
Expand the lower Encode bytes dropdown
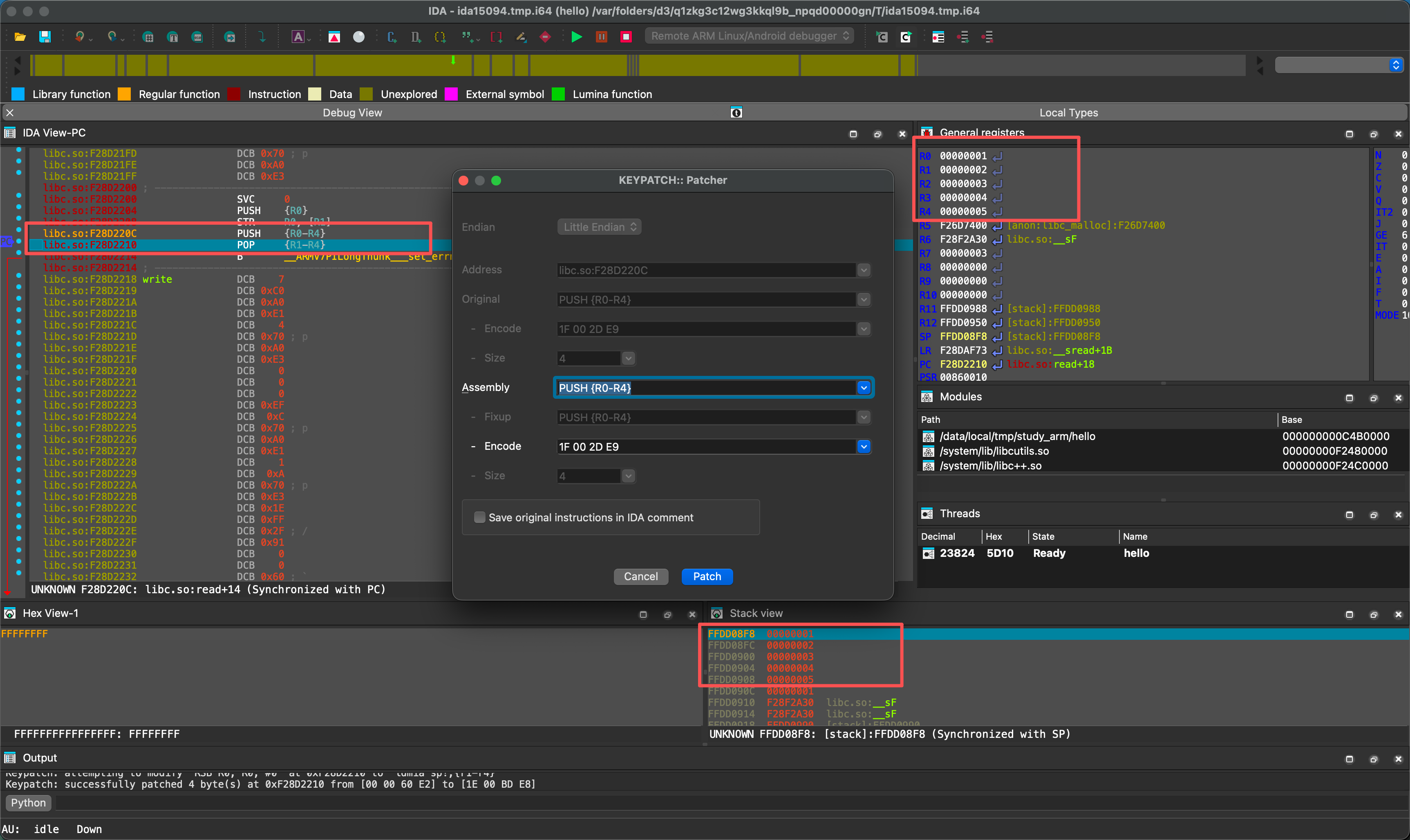point(863,447)
